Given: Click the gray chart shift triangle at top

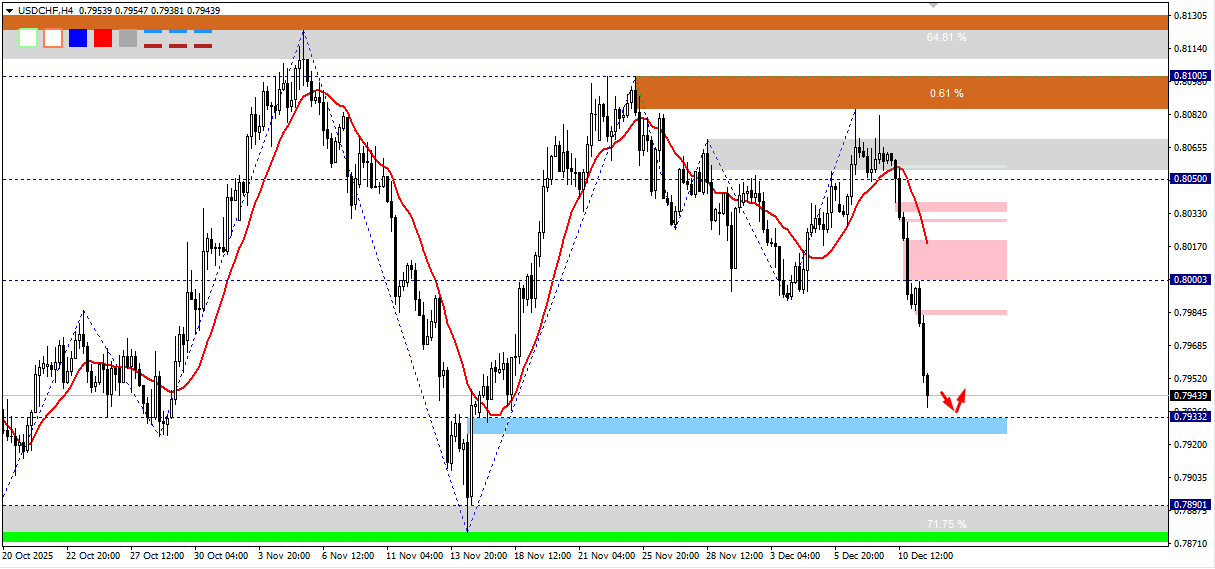Looking at the screenshot, I should coord(934,5).
